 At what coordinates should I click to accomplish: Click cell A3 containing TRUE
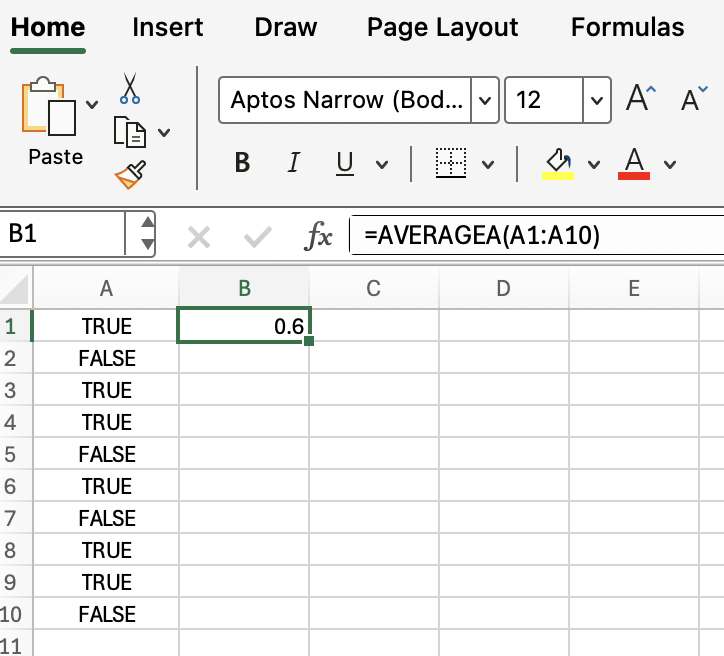point(106,390)
